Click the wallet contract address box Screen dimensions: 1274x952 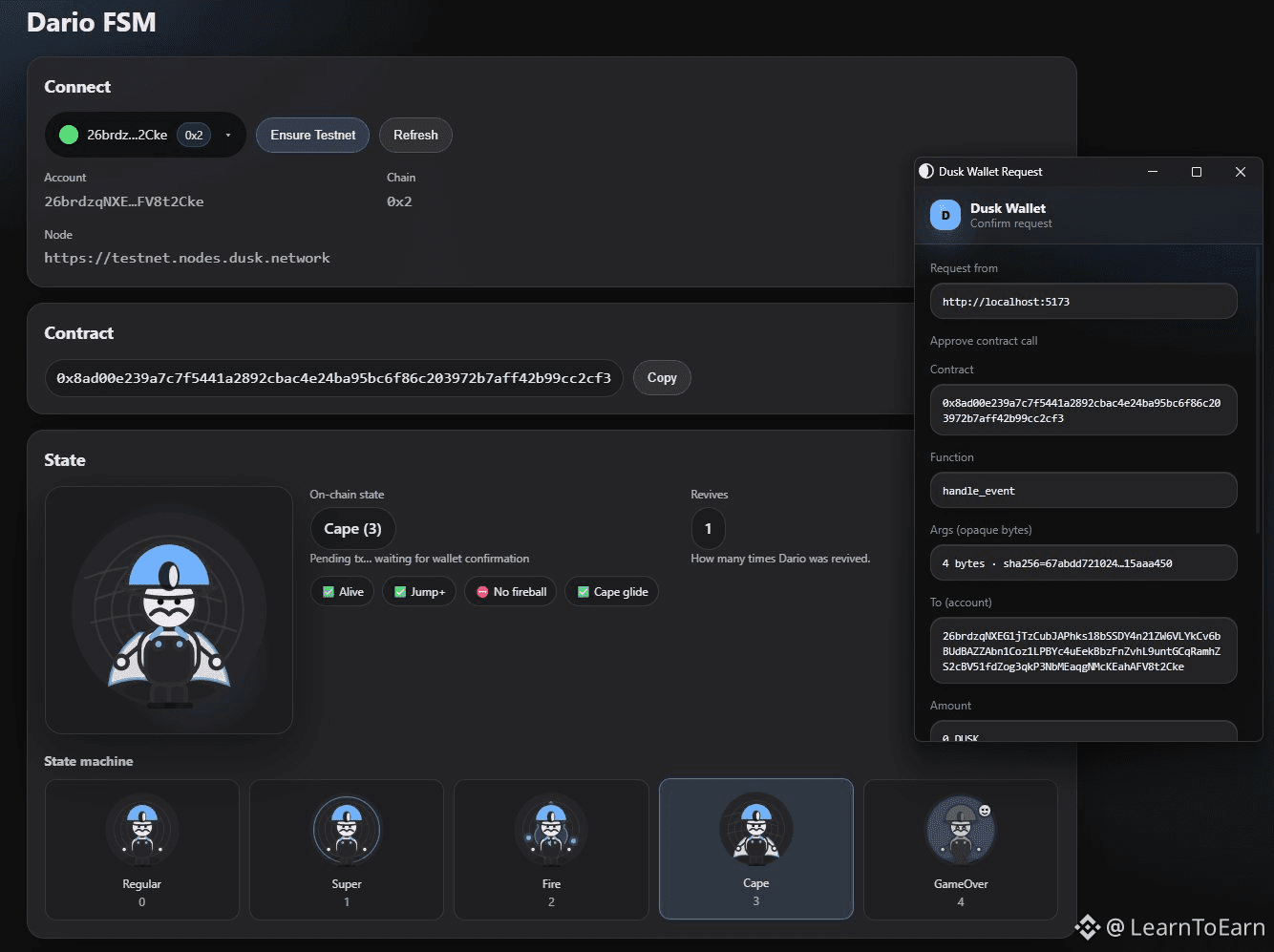[x=1084, y=410]
